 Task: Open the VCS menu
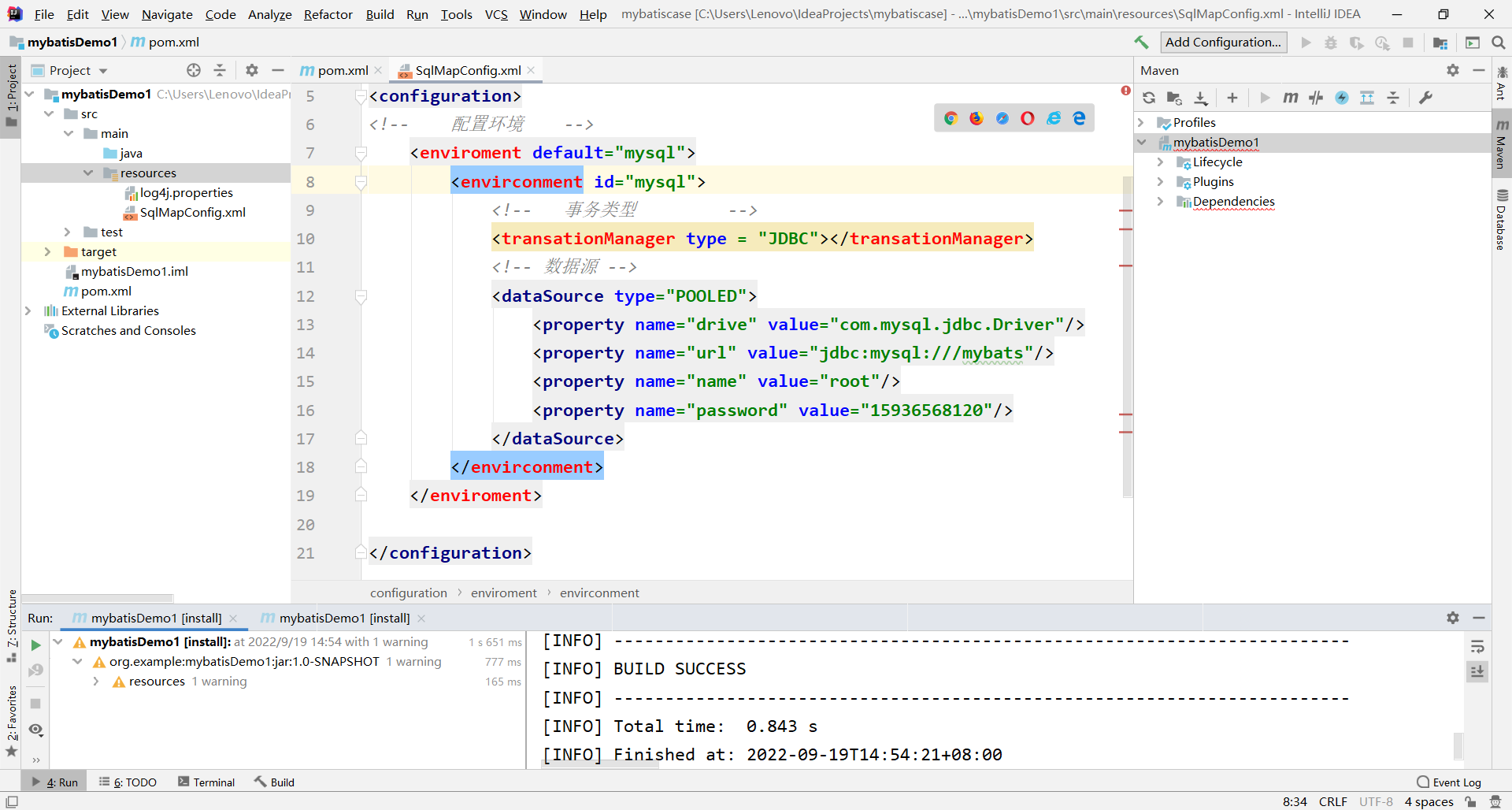coord(496,14)
